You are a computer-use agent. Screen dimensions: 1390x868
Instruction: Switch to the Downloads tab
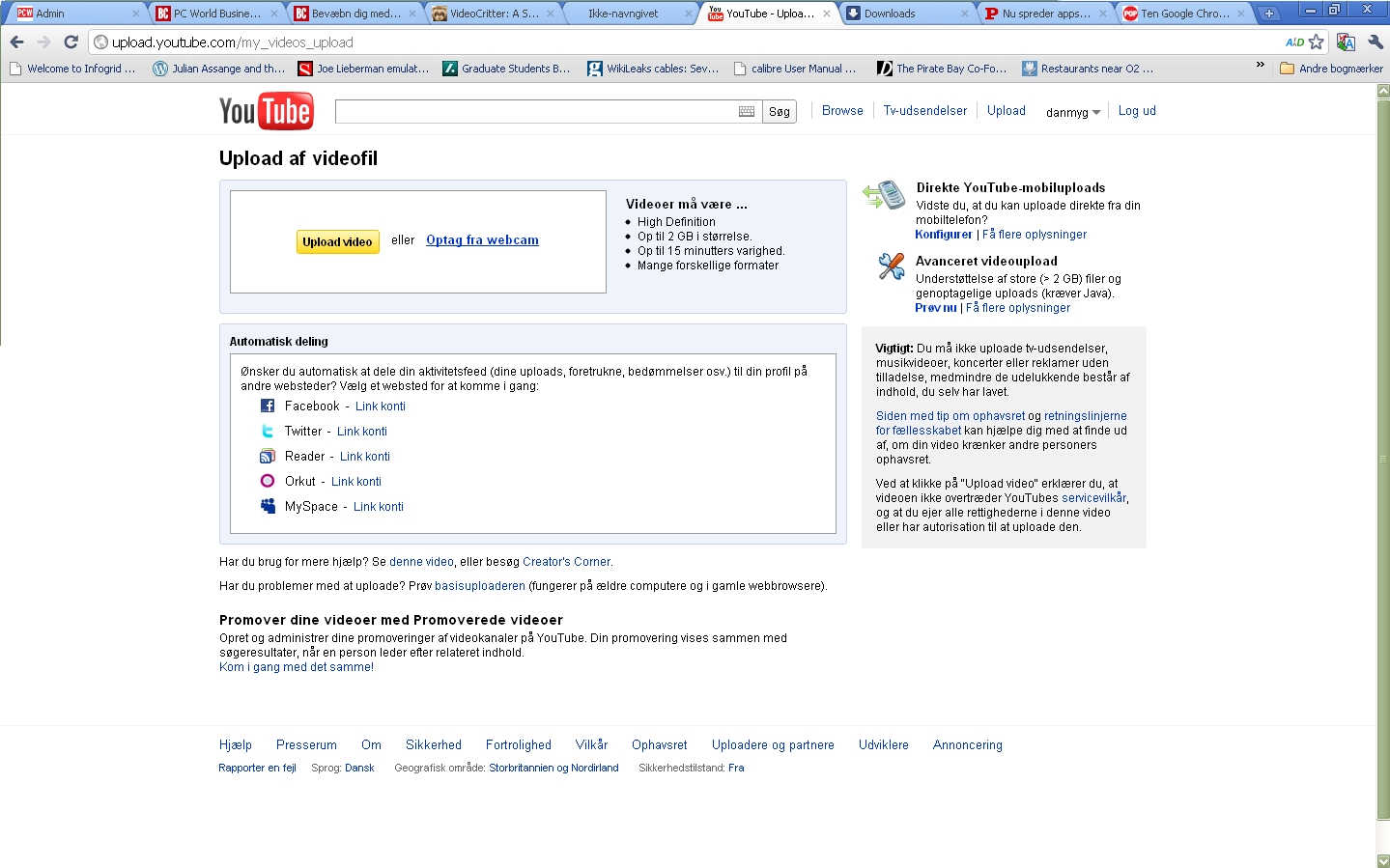pyautogui.click(x=907, y=14)
